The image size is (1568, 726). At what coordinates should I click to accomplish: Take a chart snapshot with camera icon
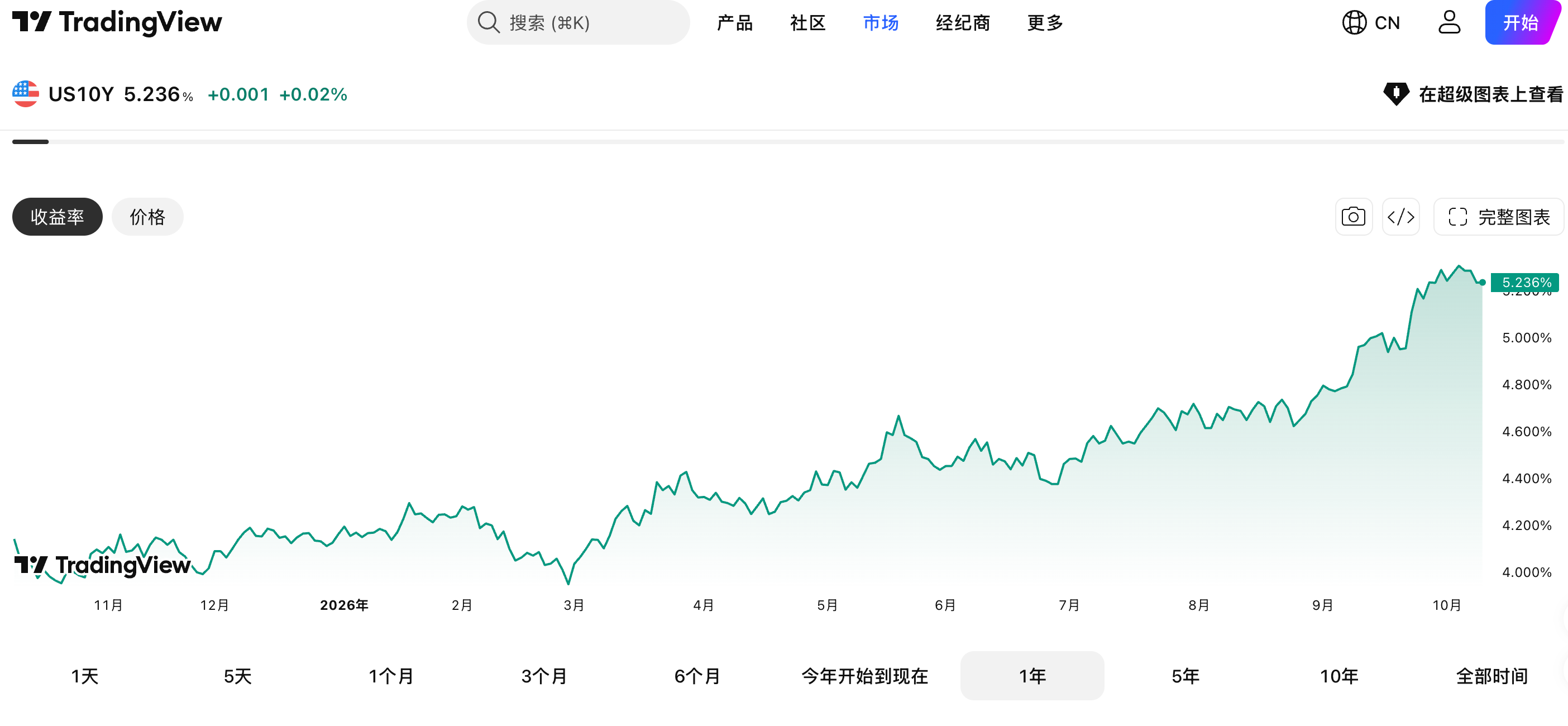(1353, 217)
